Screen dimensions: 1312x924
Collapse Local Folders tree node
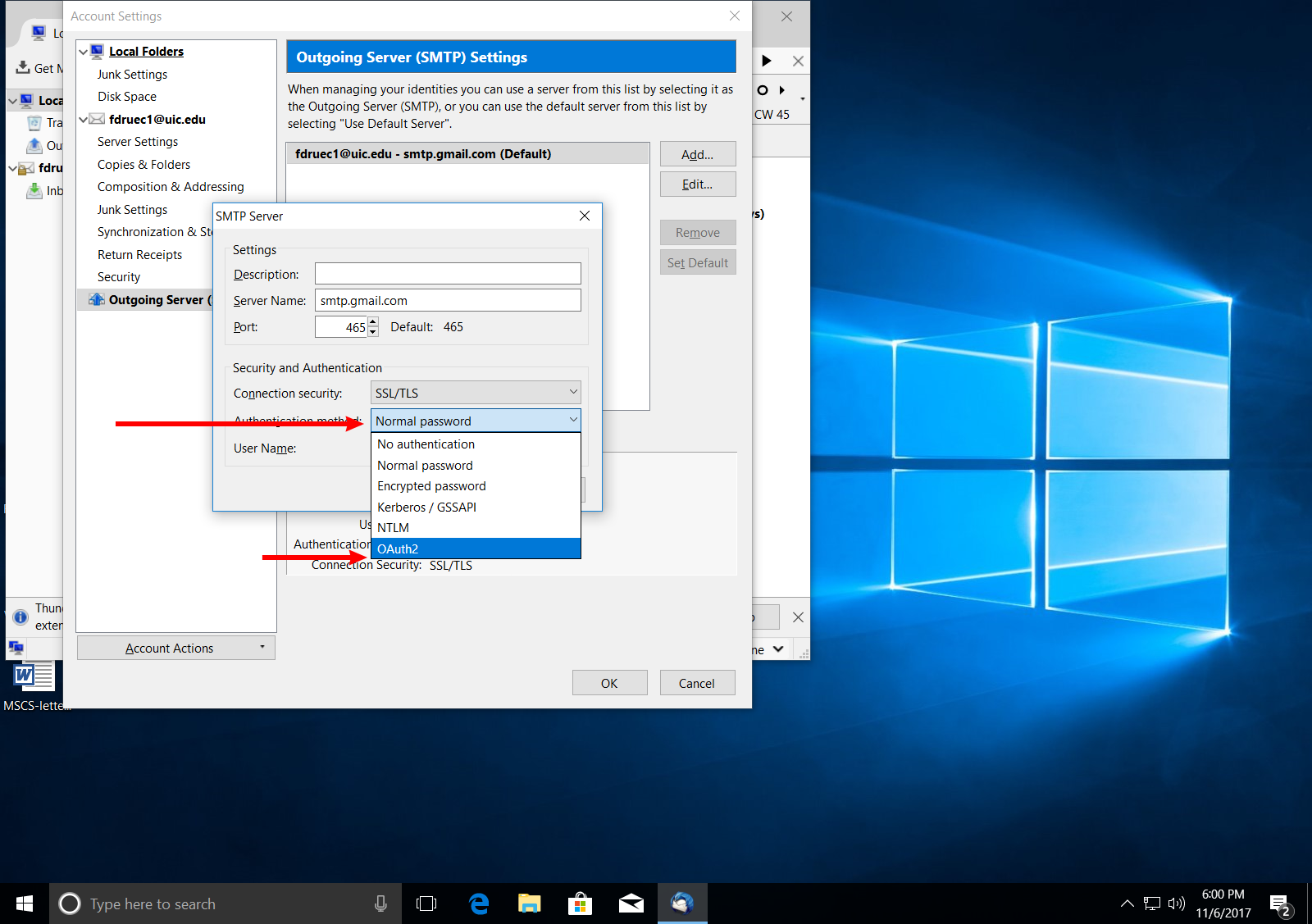(x=84, y=52)
